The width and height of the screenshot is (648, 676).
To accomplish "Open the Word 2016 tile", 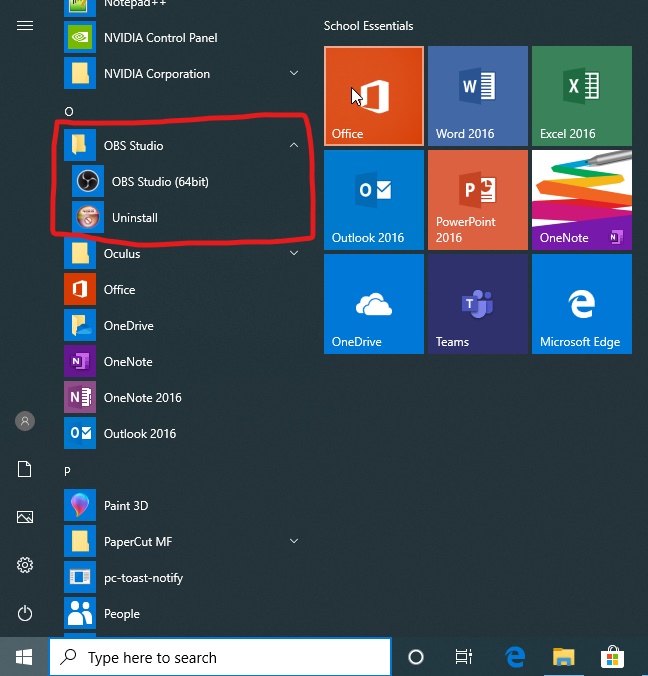I will [x=478, y=96].
